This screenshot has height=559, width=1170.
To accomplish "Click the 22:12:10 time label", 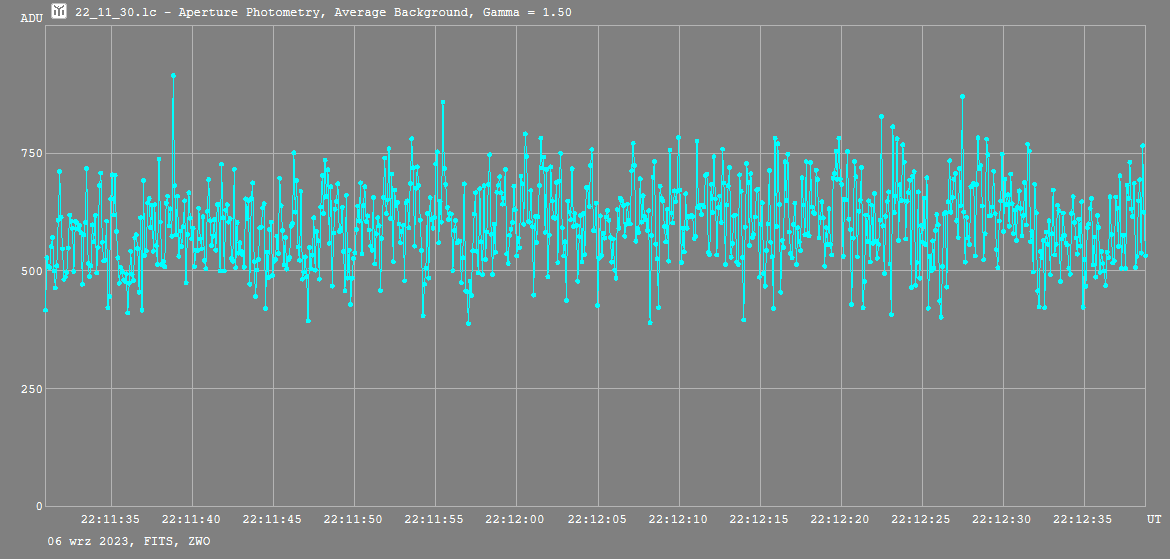I will pyautogui.click(x=678, y=519).
